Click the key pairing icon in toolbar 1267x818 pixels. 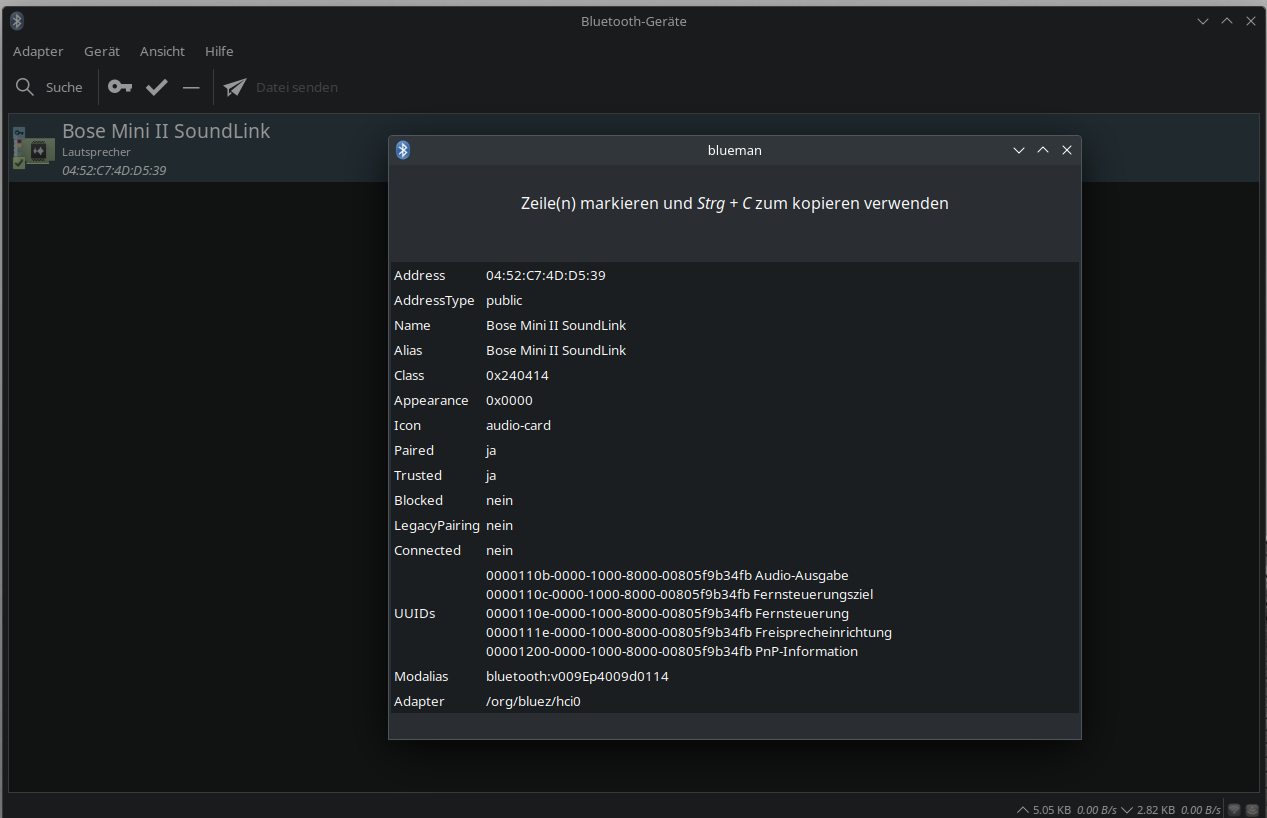tap(120, 87)
